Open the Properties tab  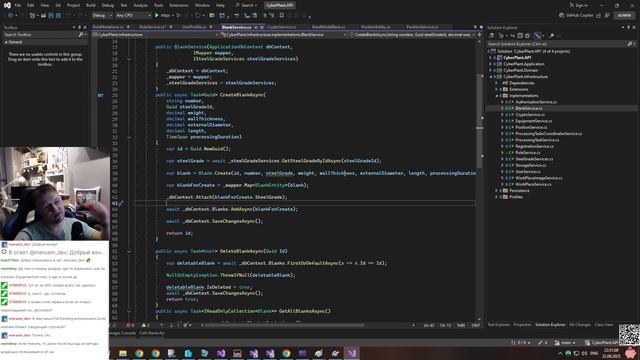click(x=522, y=325)
